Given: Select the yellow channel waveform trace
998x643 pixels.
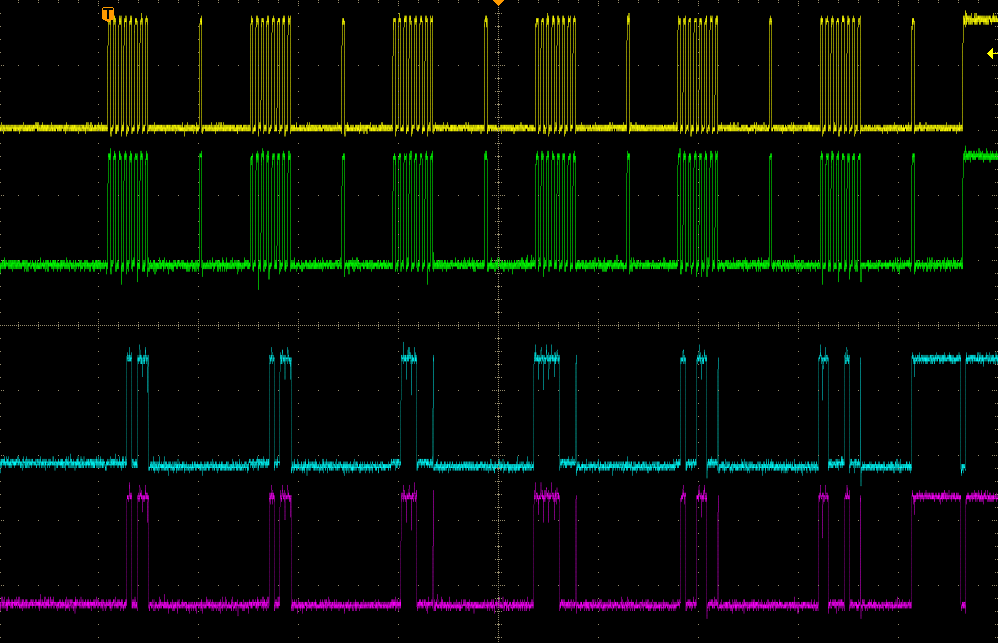Looking at the screenshot, I should pyautogui.click(x=499, y=73).
